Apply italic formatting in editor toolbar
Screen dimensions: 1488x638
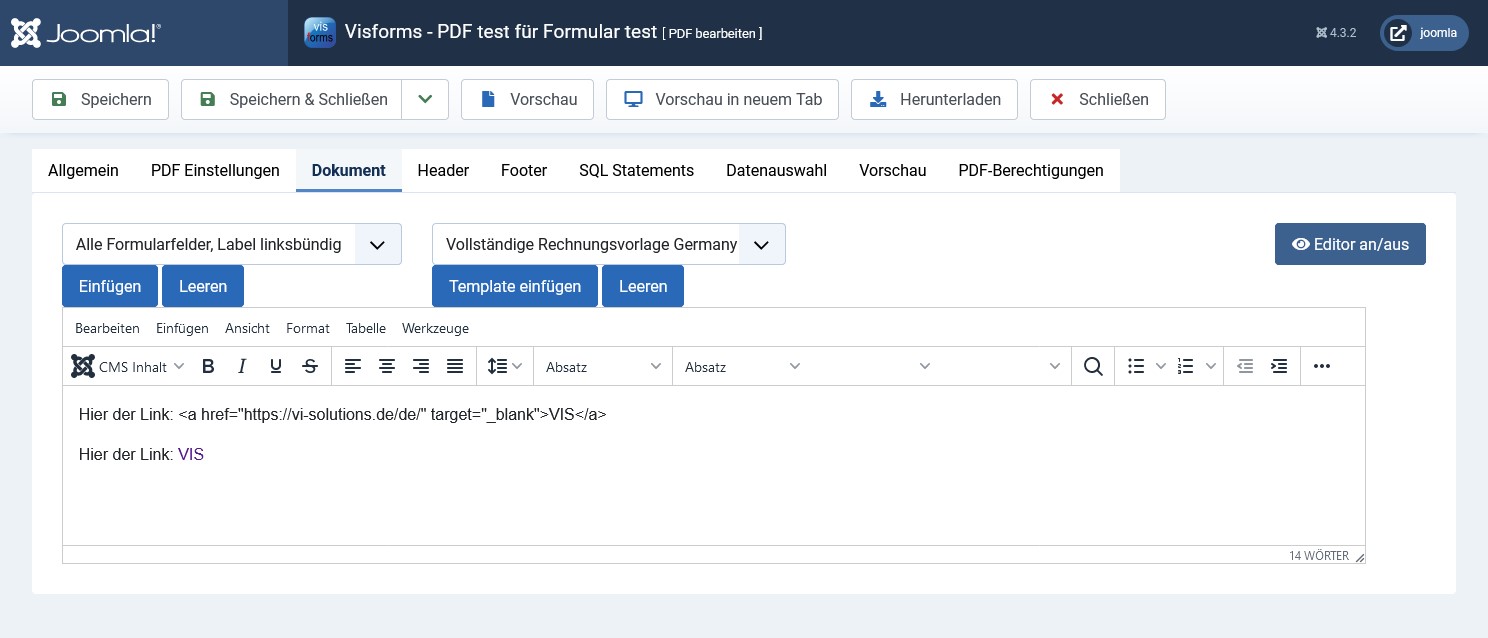coord(242,367)
